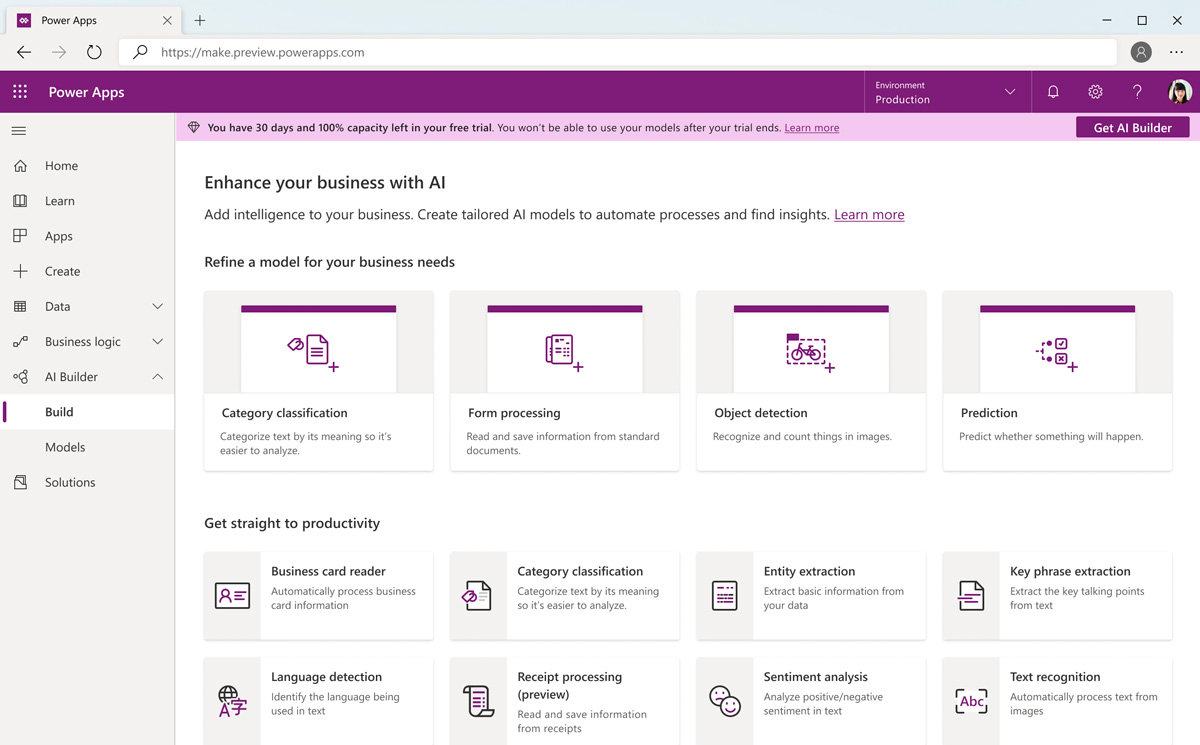
Task: Open the settings gear icon
Action: [1095, 91]
